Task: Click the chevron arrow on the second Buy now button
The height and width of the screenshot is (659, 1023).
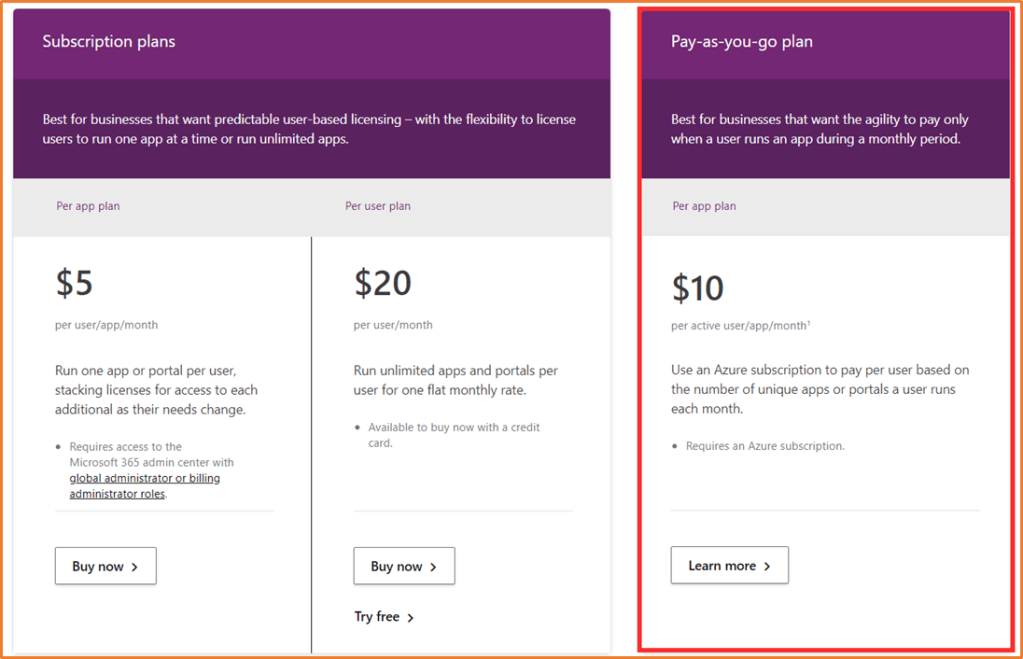Action: pyautogui.click(x=434, y=566)
